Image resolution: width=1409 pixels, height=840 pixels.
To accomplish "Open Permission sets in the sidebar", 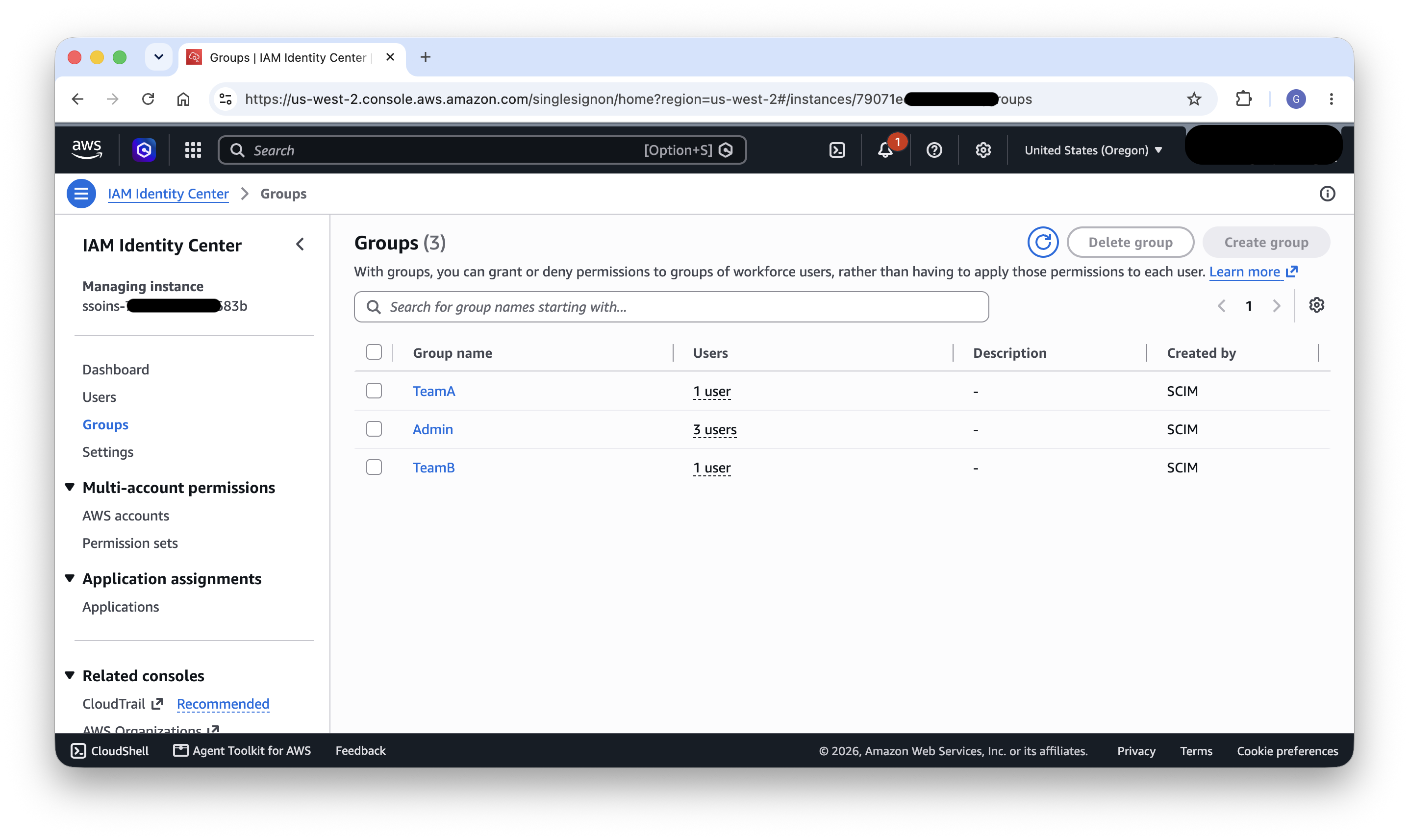I will pyautogui.click(x=129, y=543).
